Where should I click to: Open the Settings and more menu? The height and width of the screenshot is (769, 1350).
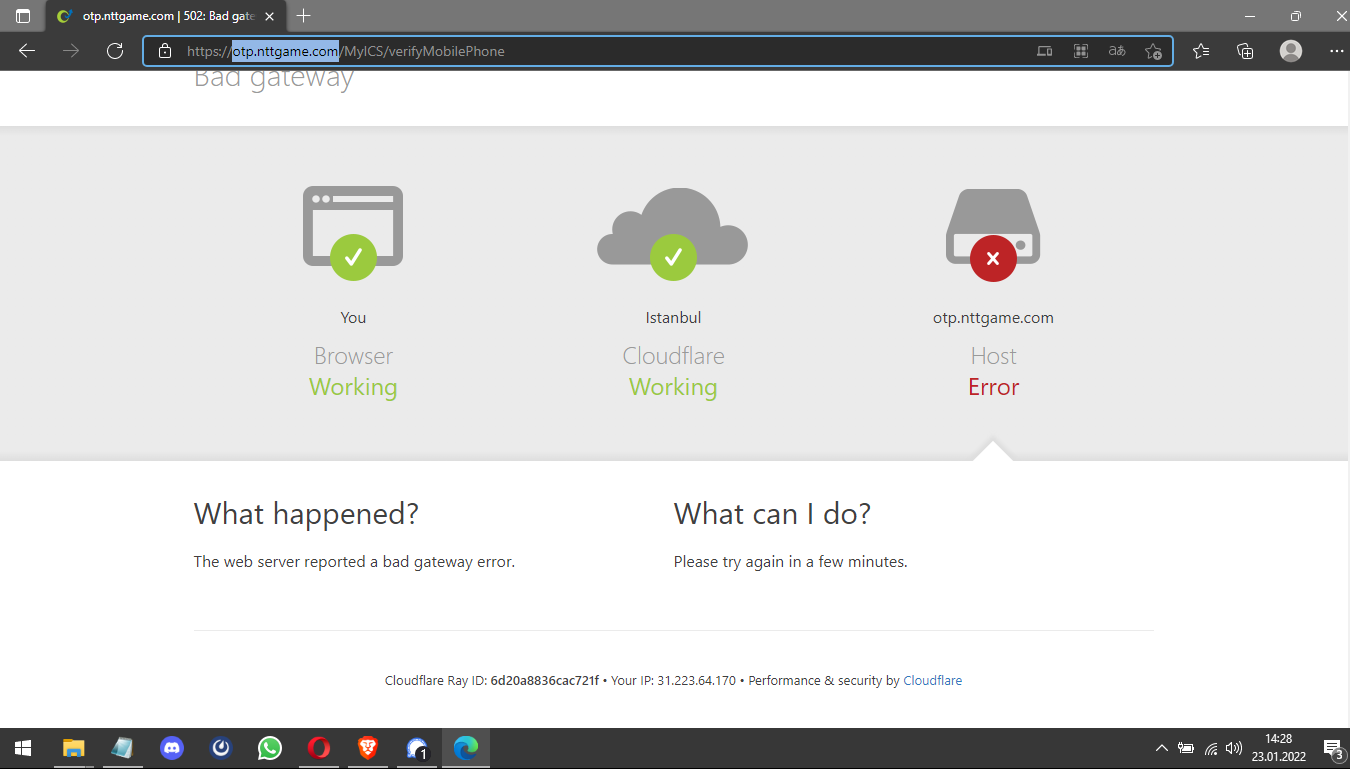click(x=1337, y=51)
